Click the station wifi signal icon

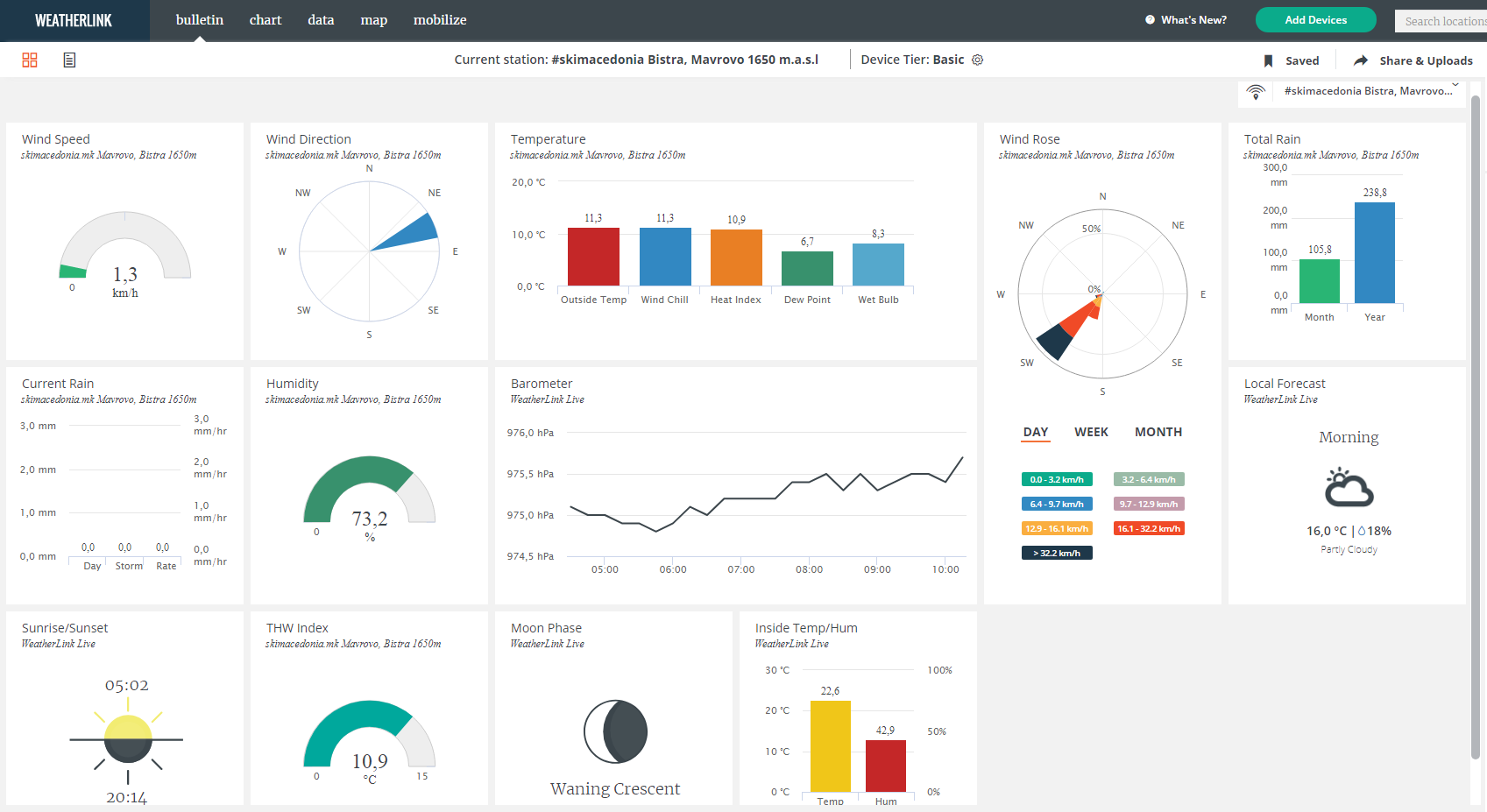pyautogui.click(x=1256, y=92)
